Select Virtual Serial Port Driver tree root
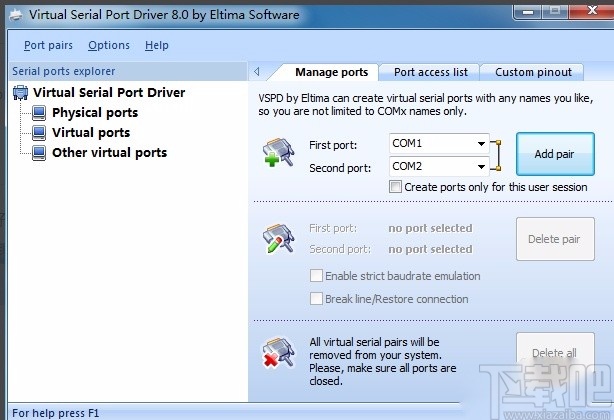This screenshot has height=420, width=614. tap(109, 93)
